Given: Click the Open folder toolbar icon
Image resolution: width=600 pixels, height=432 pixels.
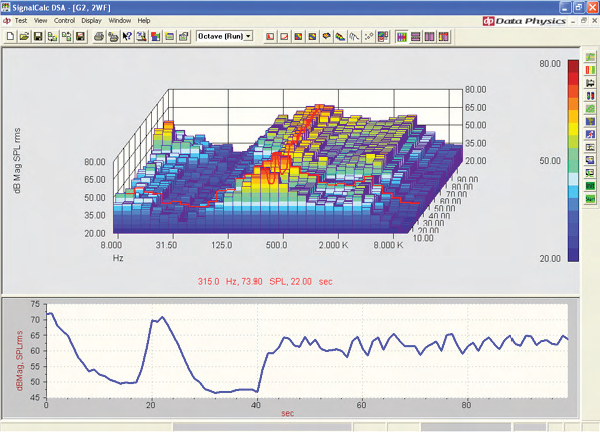Looking at the screenshot, I should [23, 37].
